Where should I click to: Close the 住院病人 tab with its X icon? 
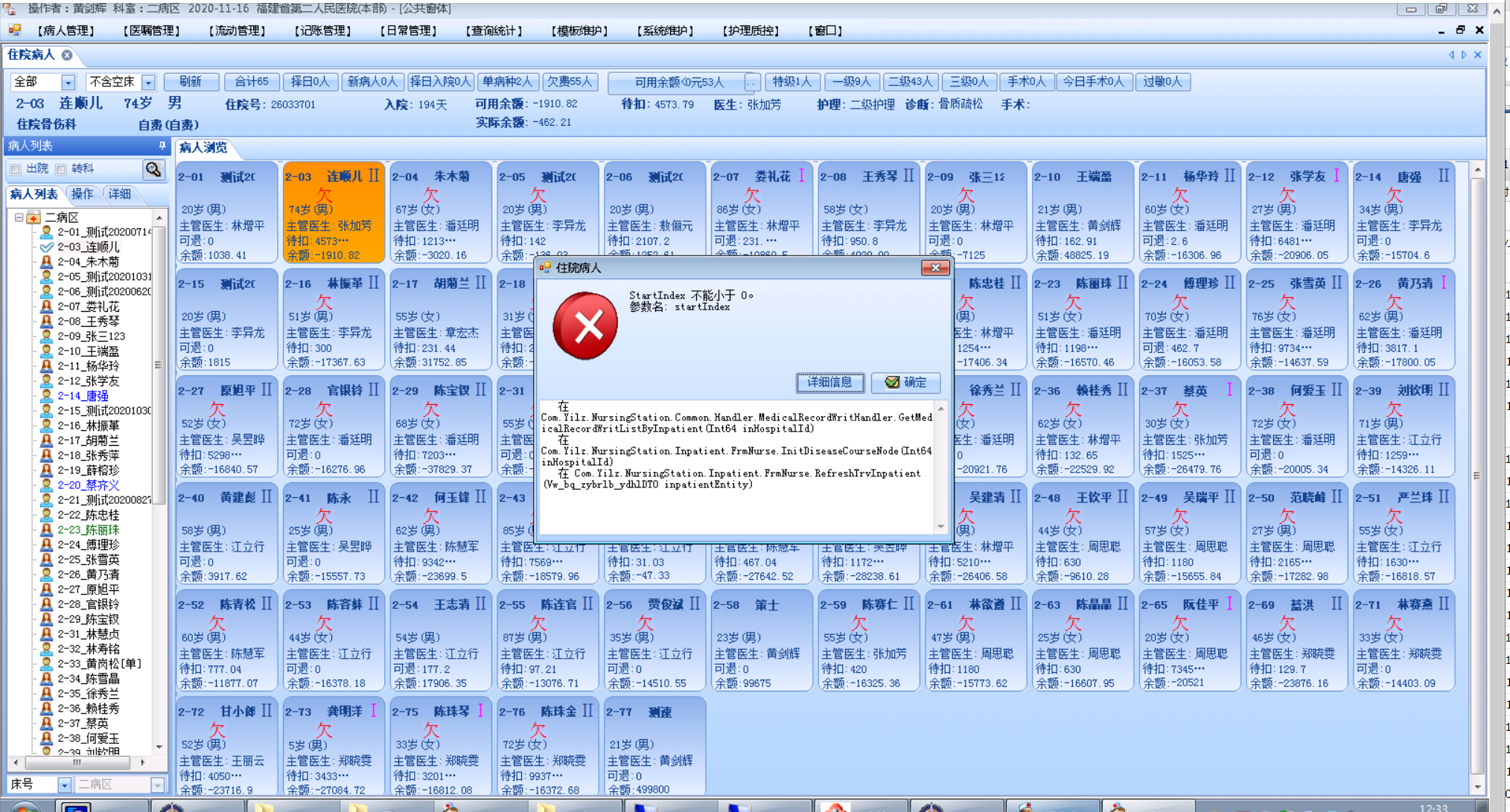pos(67,55)
